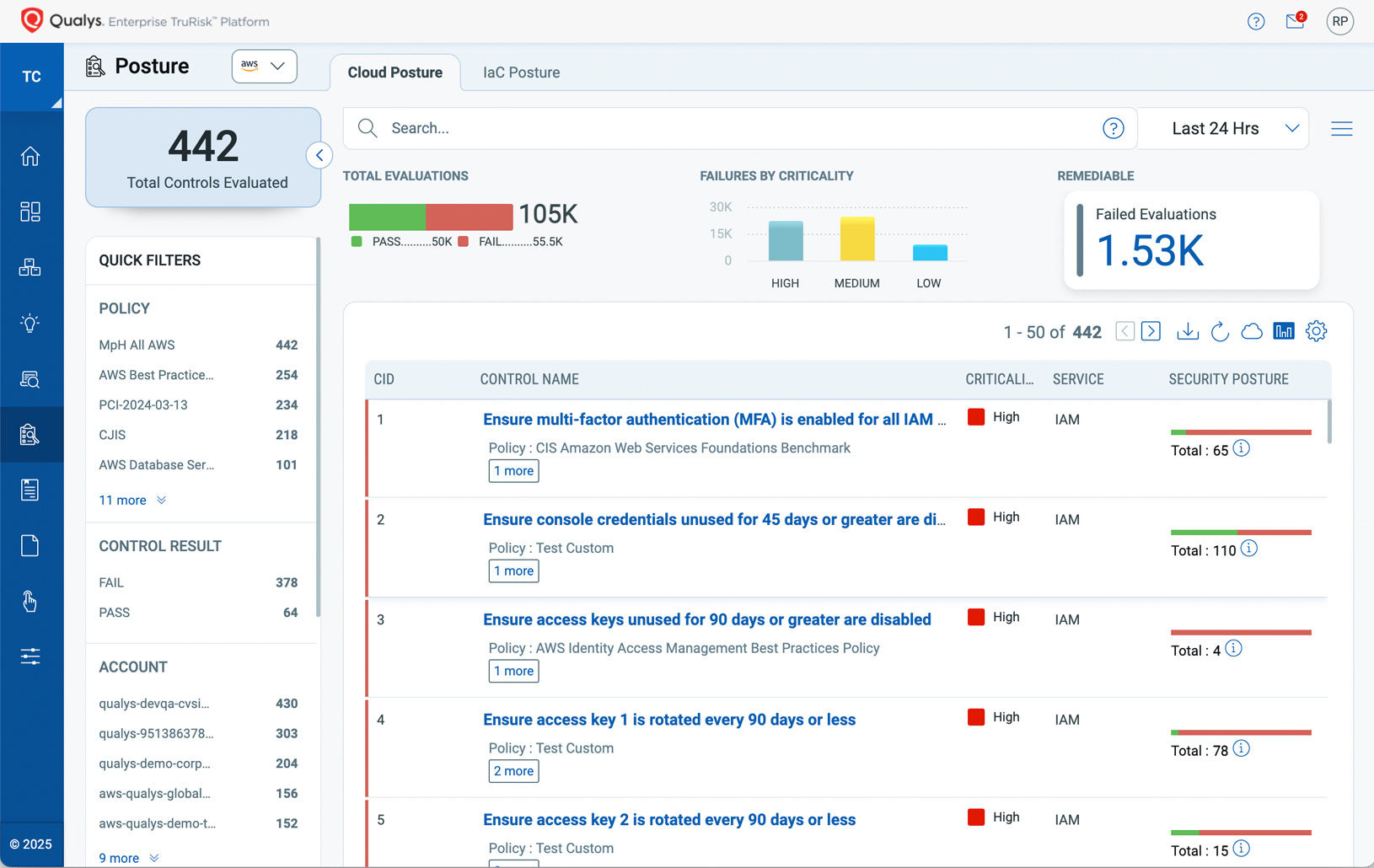The height and width of the screenshot is (868, 1374).
Task: Refresh the controls list
Action: pyautogui.click(x=1220, y=331)
